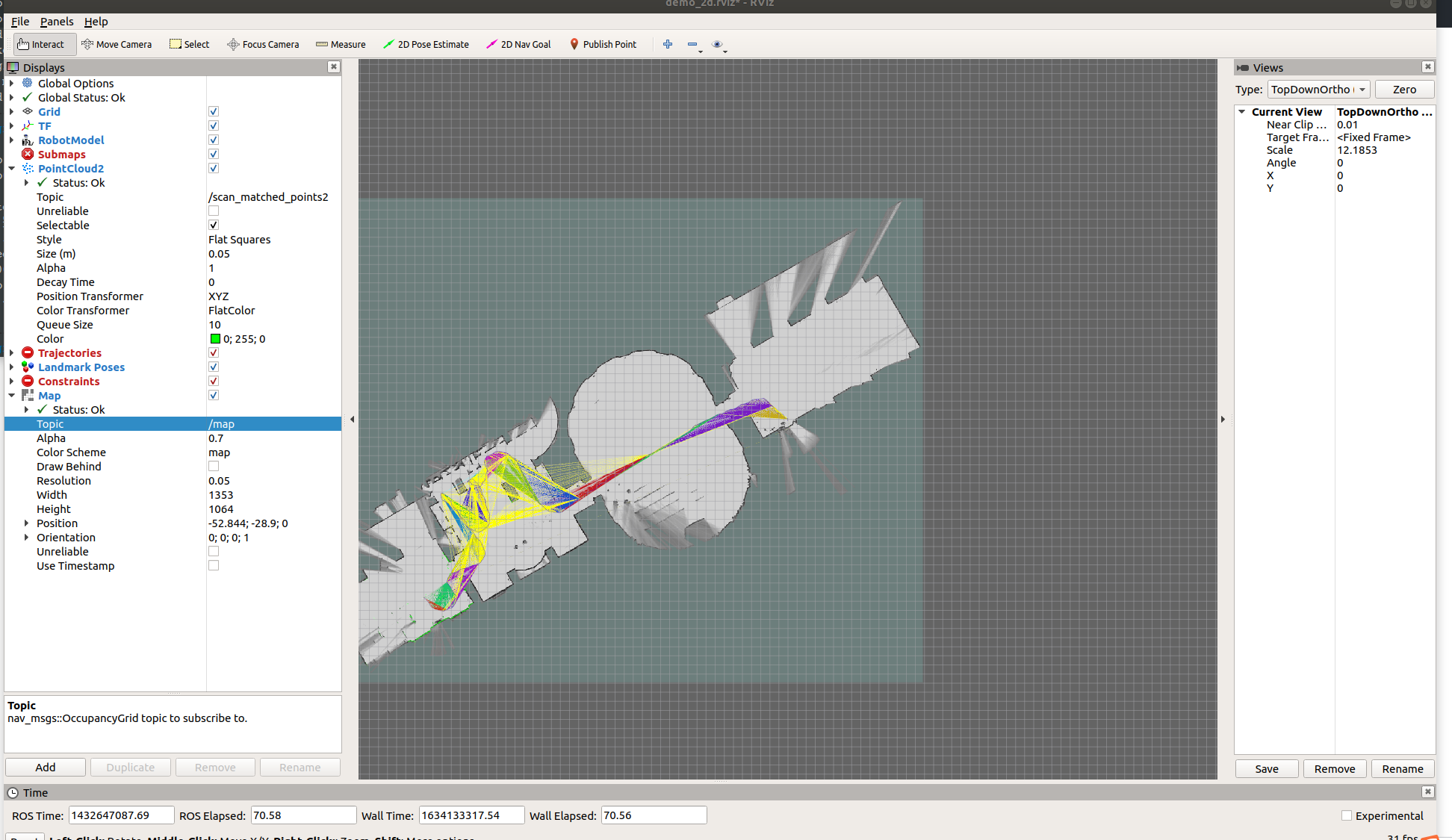Collapse the PointCloud2 display
This screenshot has width=1452, height=840.
tap(11, 169)
